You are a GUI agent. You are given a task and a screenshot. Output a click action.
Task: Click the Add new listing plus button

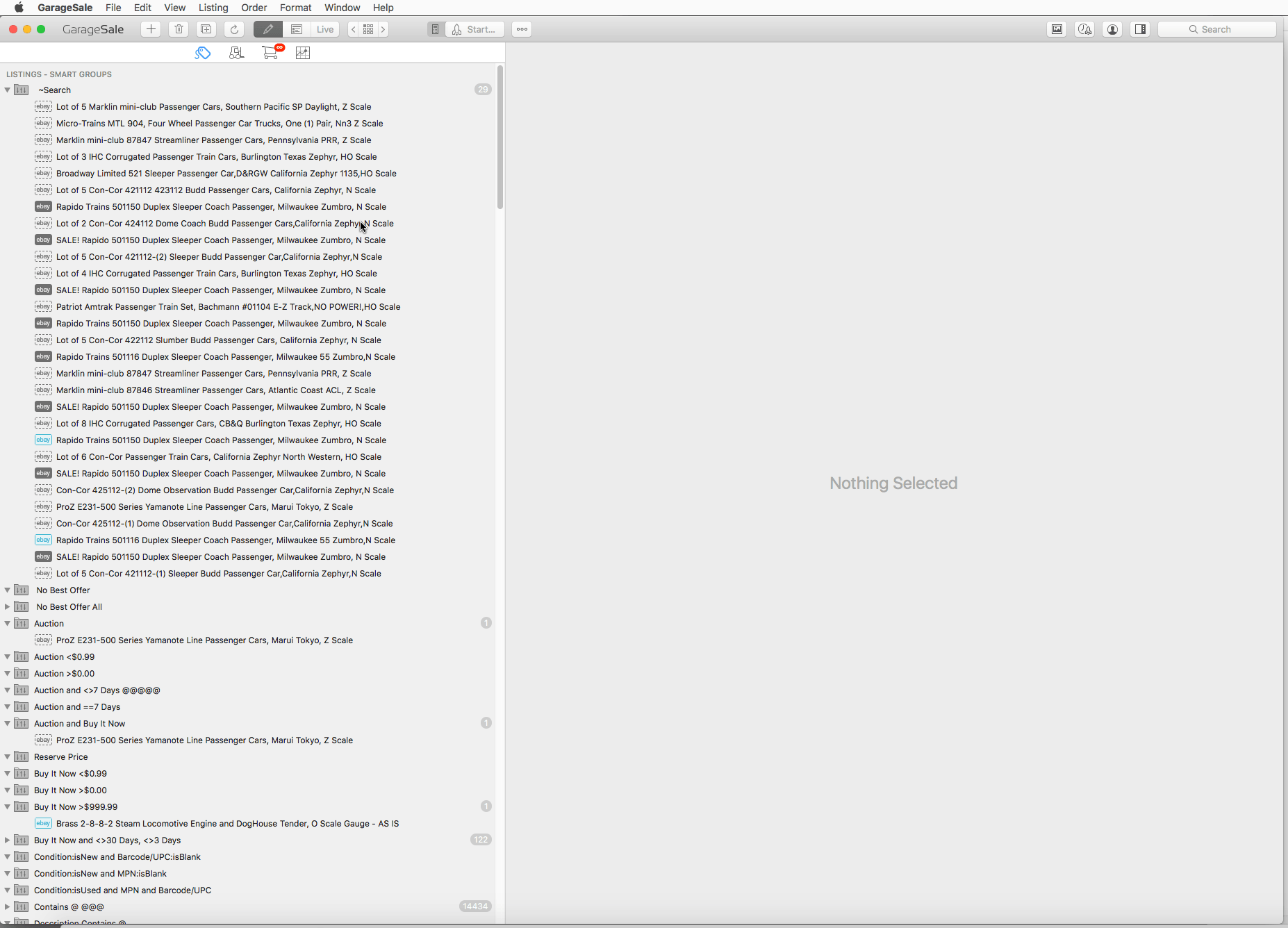[x=151, y=29]
